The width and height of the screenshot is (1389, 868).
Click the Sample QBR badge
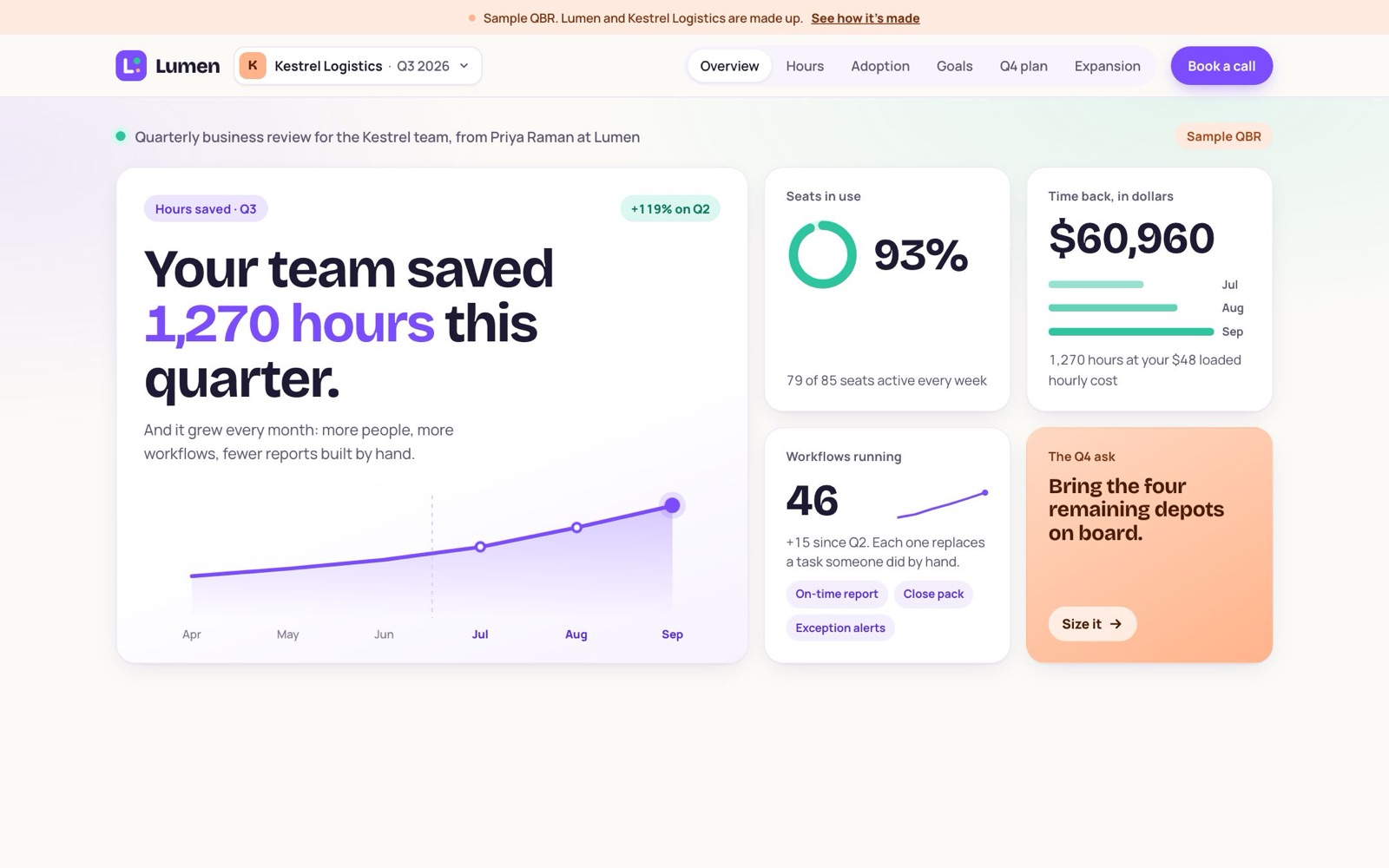coord(1223,136)
